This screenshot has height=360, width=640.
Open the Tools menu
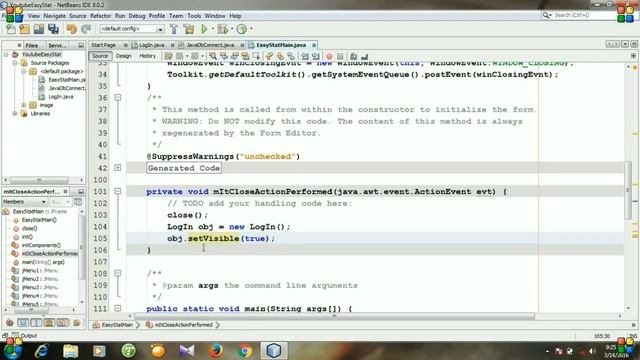click(x=194, y=16)
